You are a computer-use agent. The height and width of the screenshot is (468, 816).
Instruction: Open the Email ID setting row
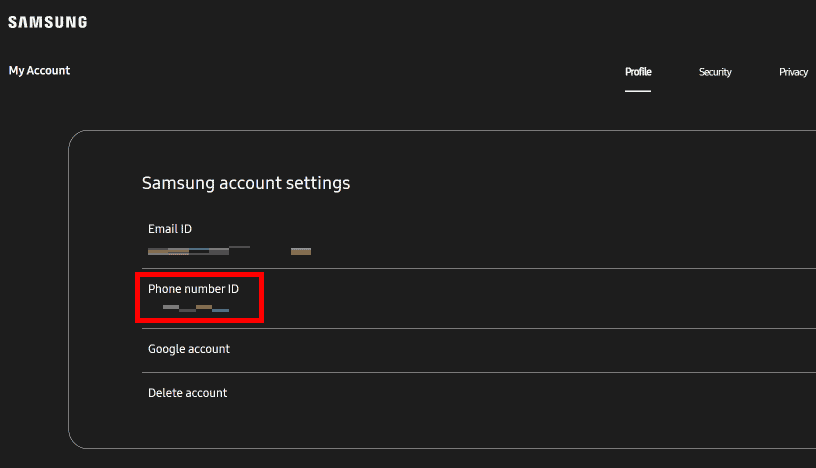479,239
